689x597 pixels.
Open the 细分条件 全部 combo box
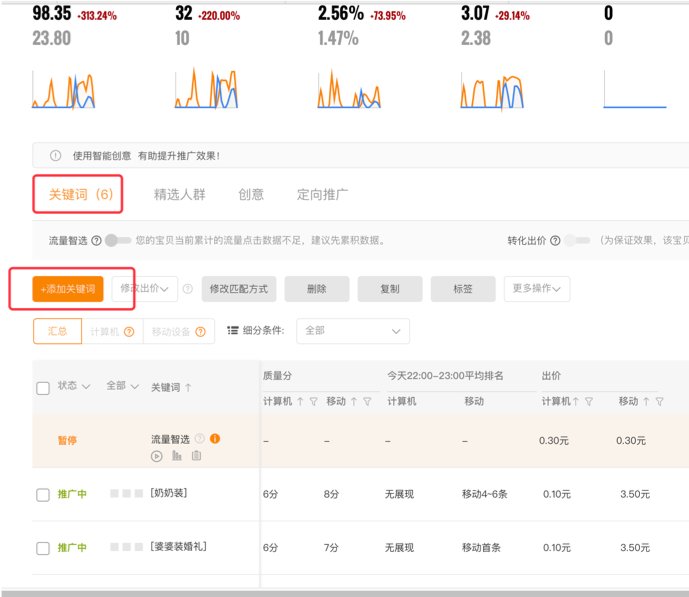pos(353,331)
